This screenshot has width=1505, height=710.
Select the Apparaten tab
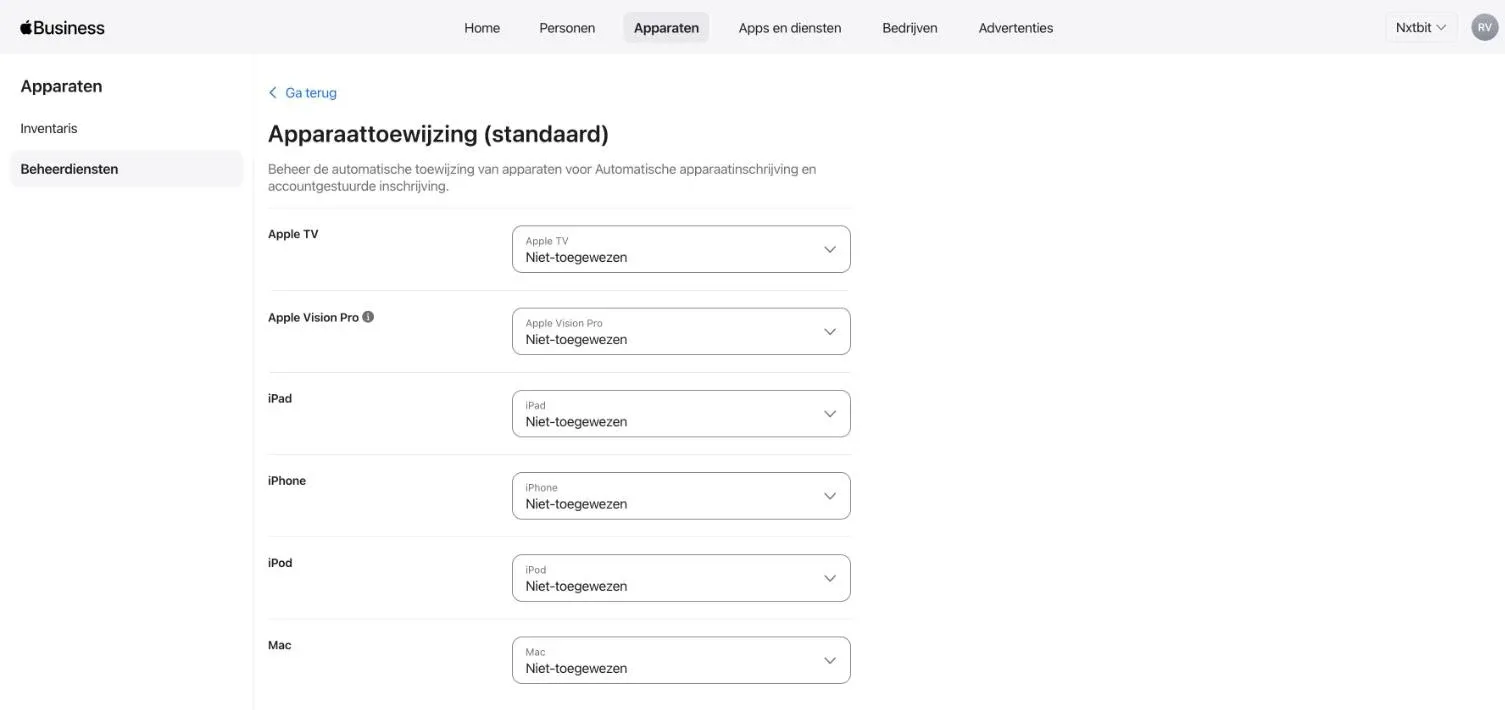pyautogui.click(x=666, y=28)
